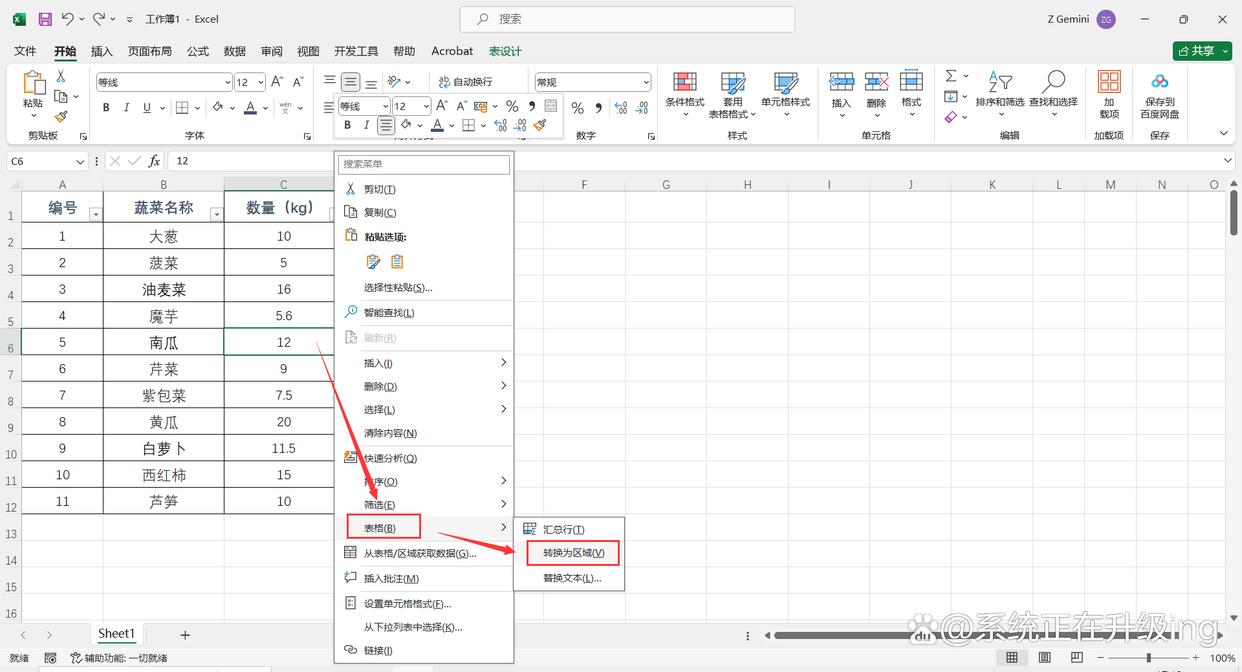Click the 排序和筛选 sort and filter icon
The height and width of the screenshot is (672, 1242).
1000,82
